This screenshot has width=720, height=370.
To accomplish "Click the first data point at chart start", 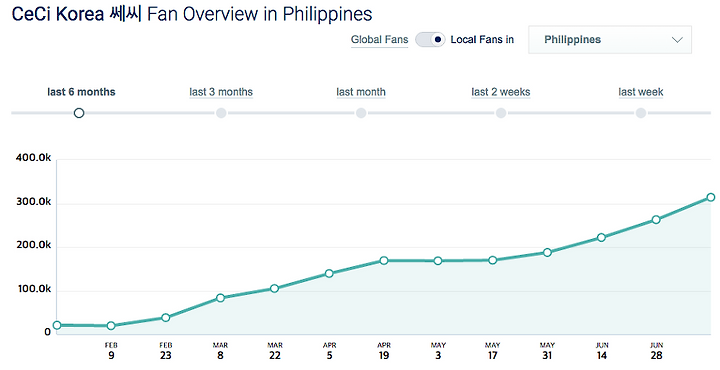I will point(57,325).
